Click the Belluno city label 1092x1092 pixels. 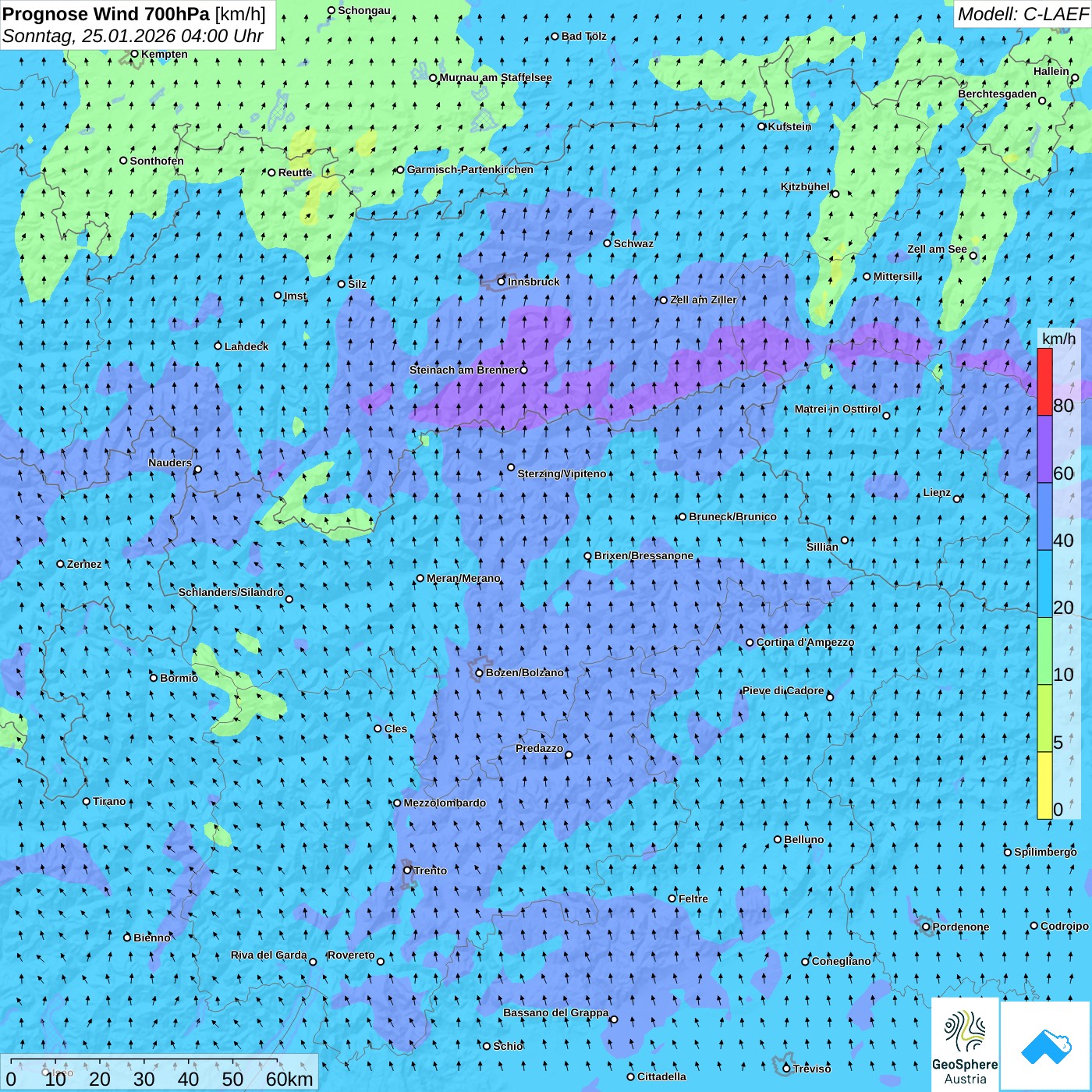pos(803,839)
